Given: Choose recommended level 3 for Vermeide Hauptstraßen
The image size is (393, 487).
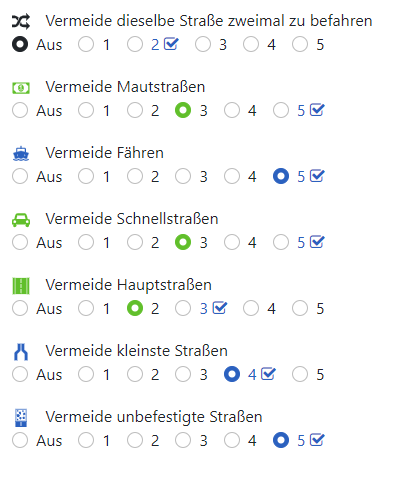Looking at the screenshot, I should (x=183, y=308).
